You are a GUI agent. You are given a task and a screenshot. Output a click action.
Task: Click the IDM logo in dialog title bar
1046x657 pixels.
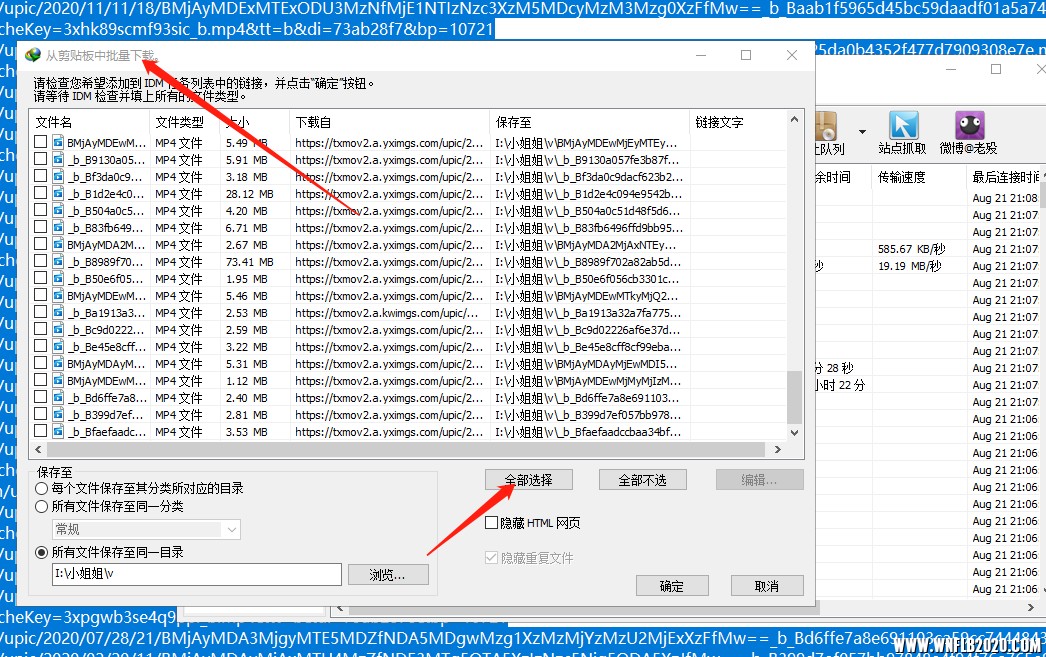[x=33, y=55]
